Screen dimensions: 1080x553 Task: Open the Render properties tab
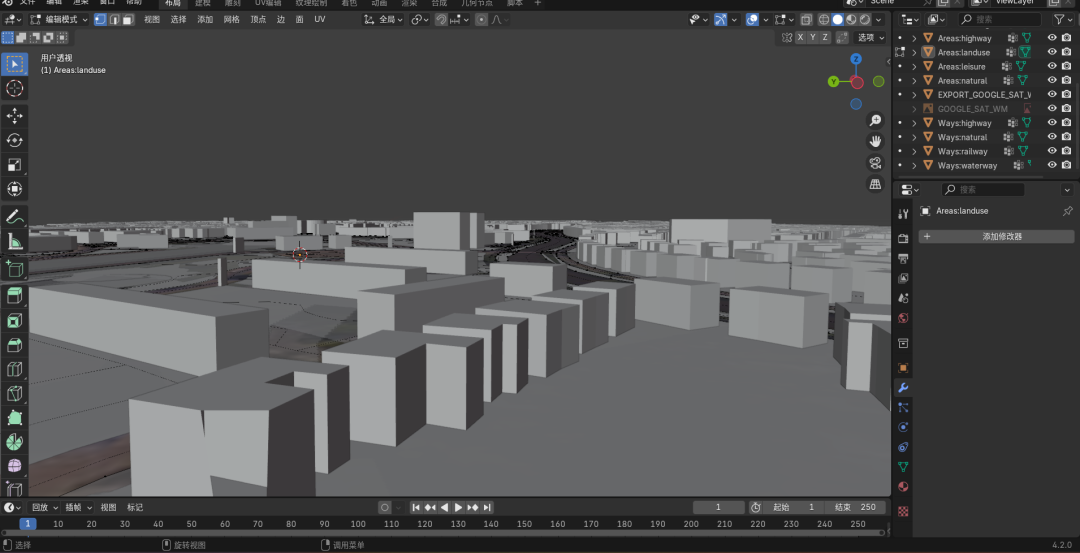pyautogui.click(x=904, y=238)
